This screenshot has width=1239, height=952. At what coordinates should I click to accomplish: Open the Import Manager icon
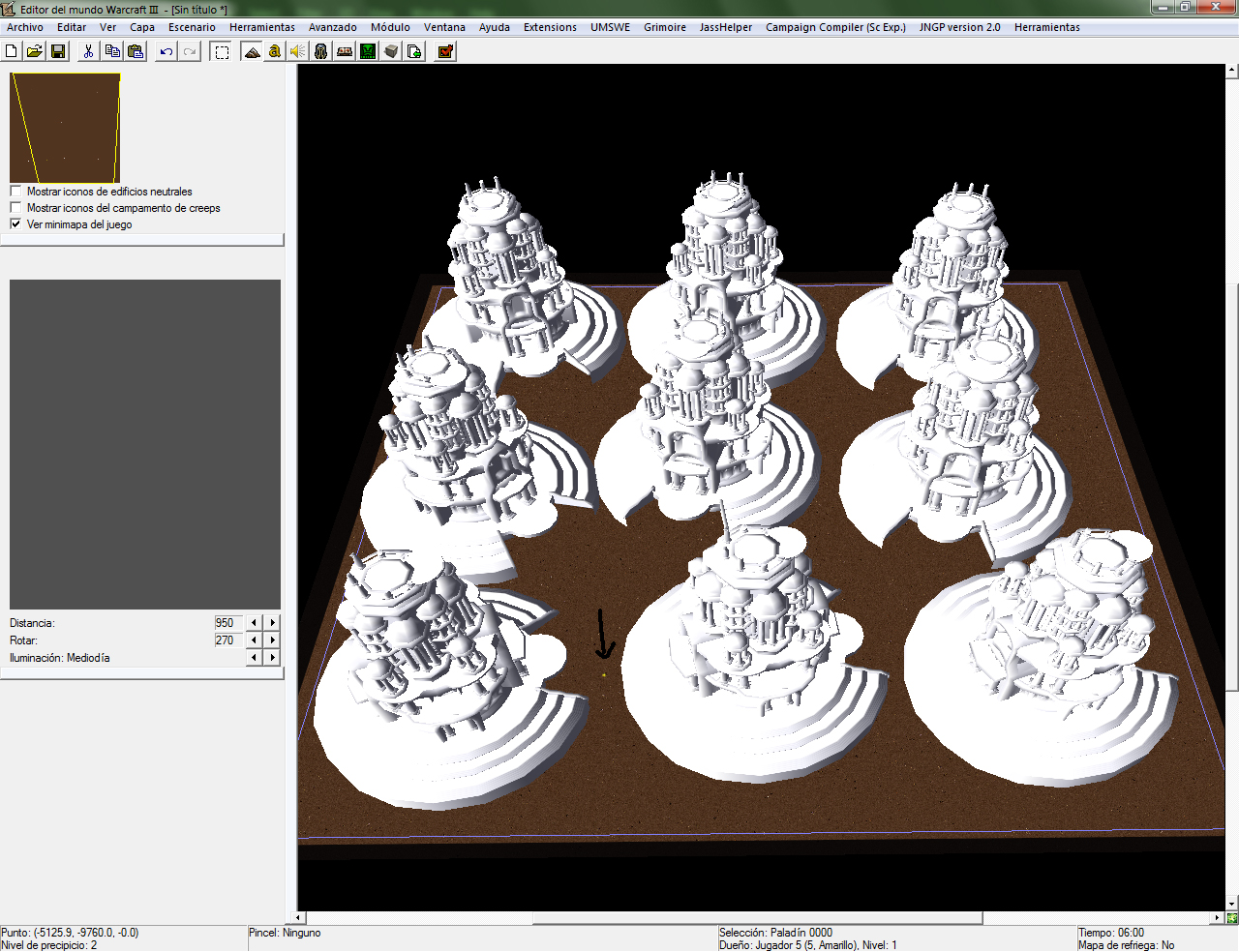click(414, 51)
